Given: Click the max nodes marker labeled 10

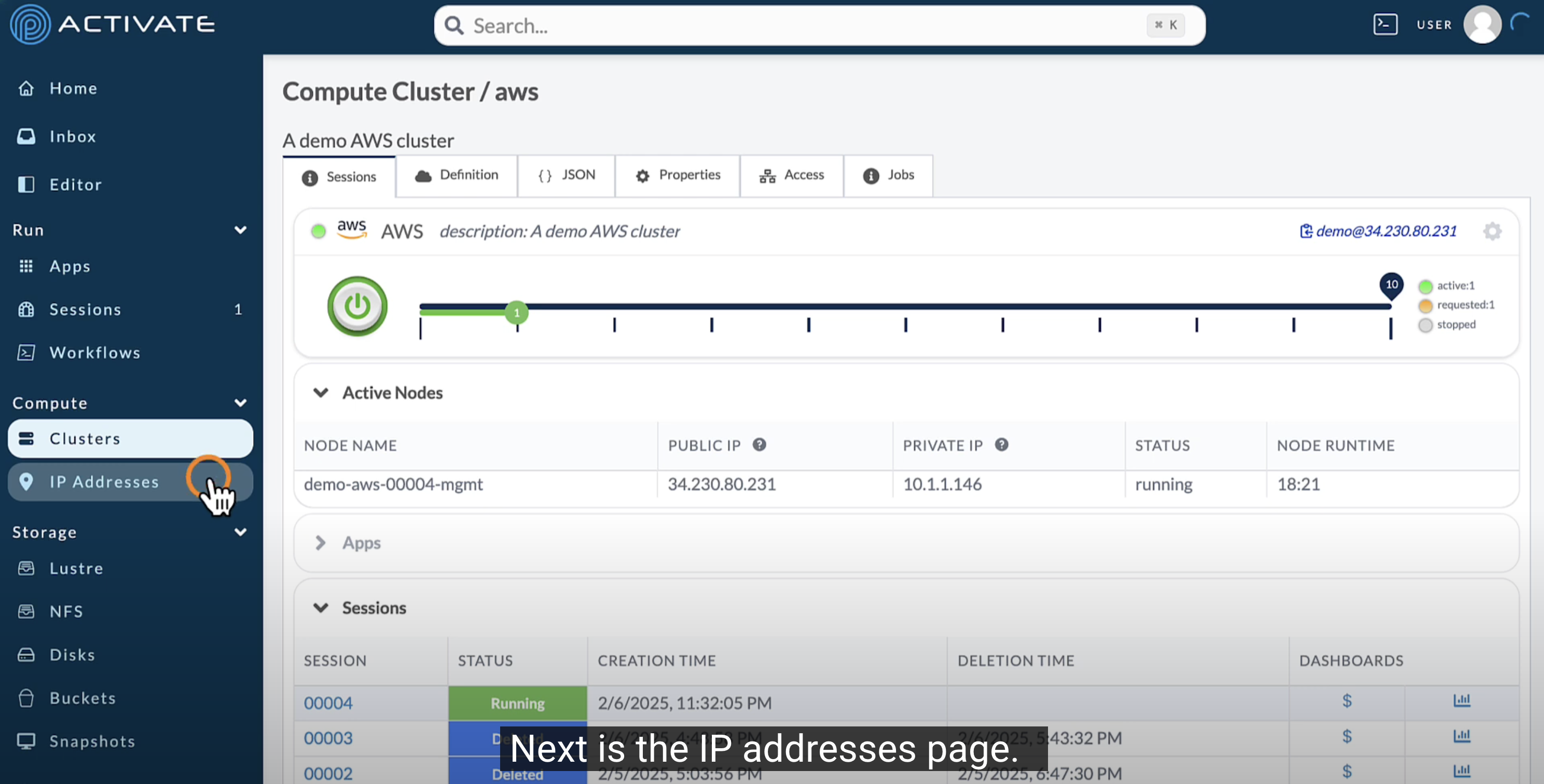Looking at the screenshot, I should (x=1391, y=286).
